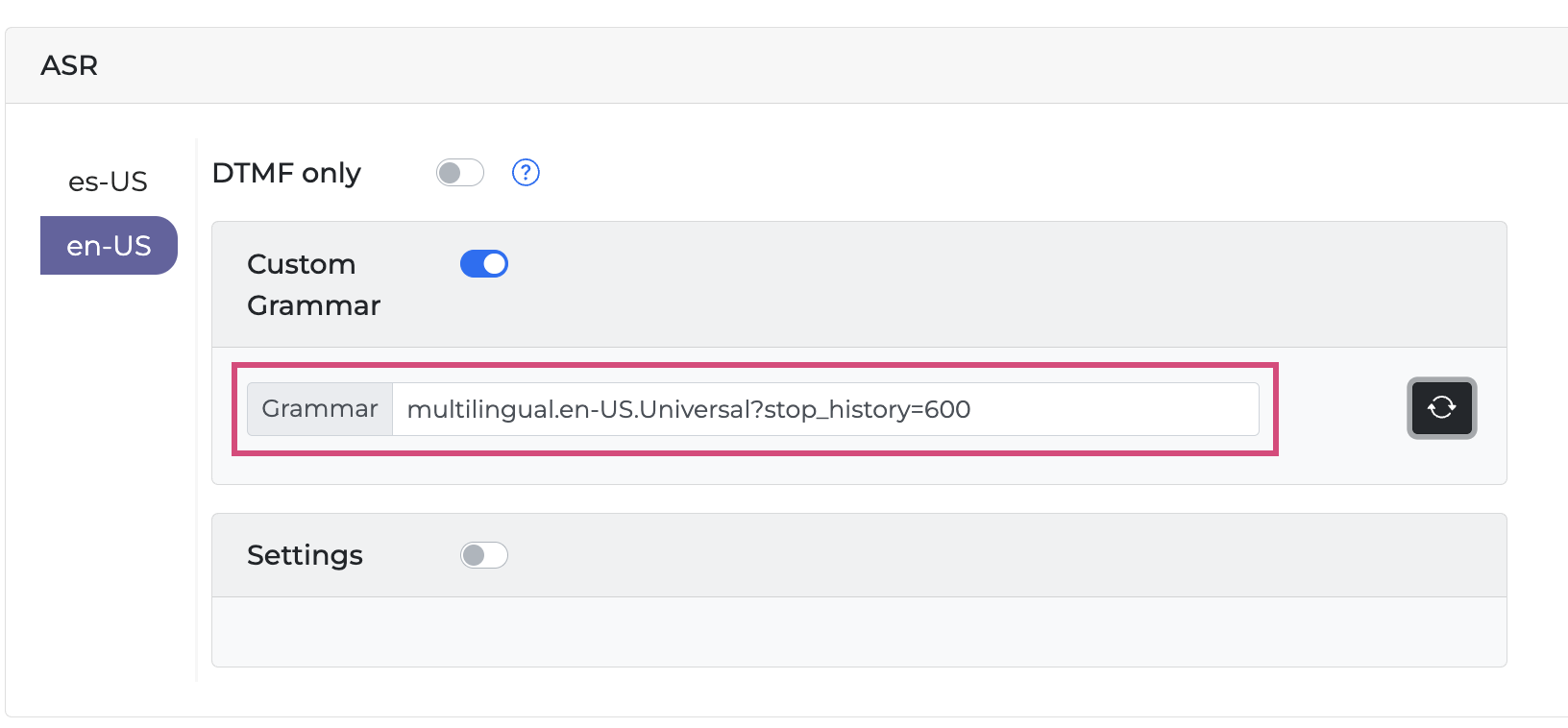Click the DTMF only label
The height and width of the screenshot is (728, 1568).
tap(286, 173)
